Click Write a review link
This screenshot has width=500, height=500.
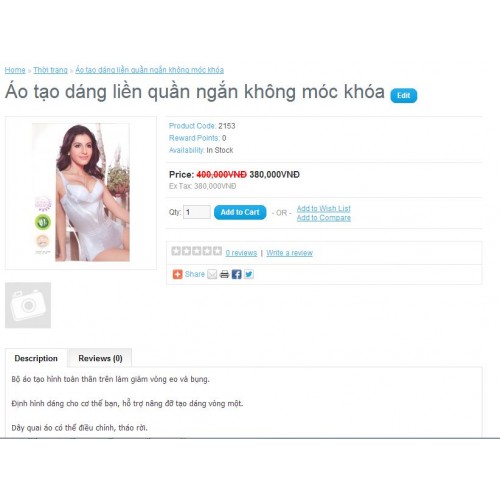289,253
